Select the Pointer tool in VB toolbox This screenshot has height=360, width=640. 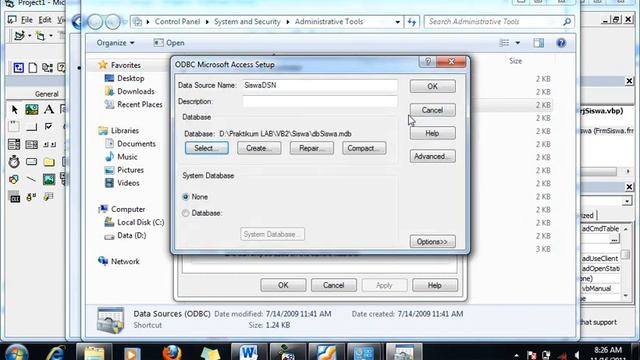pyautogui.click(x=15, y=109)
